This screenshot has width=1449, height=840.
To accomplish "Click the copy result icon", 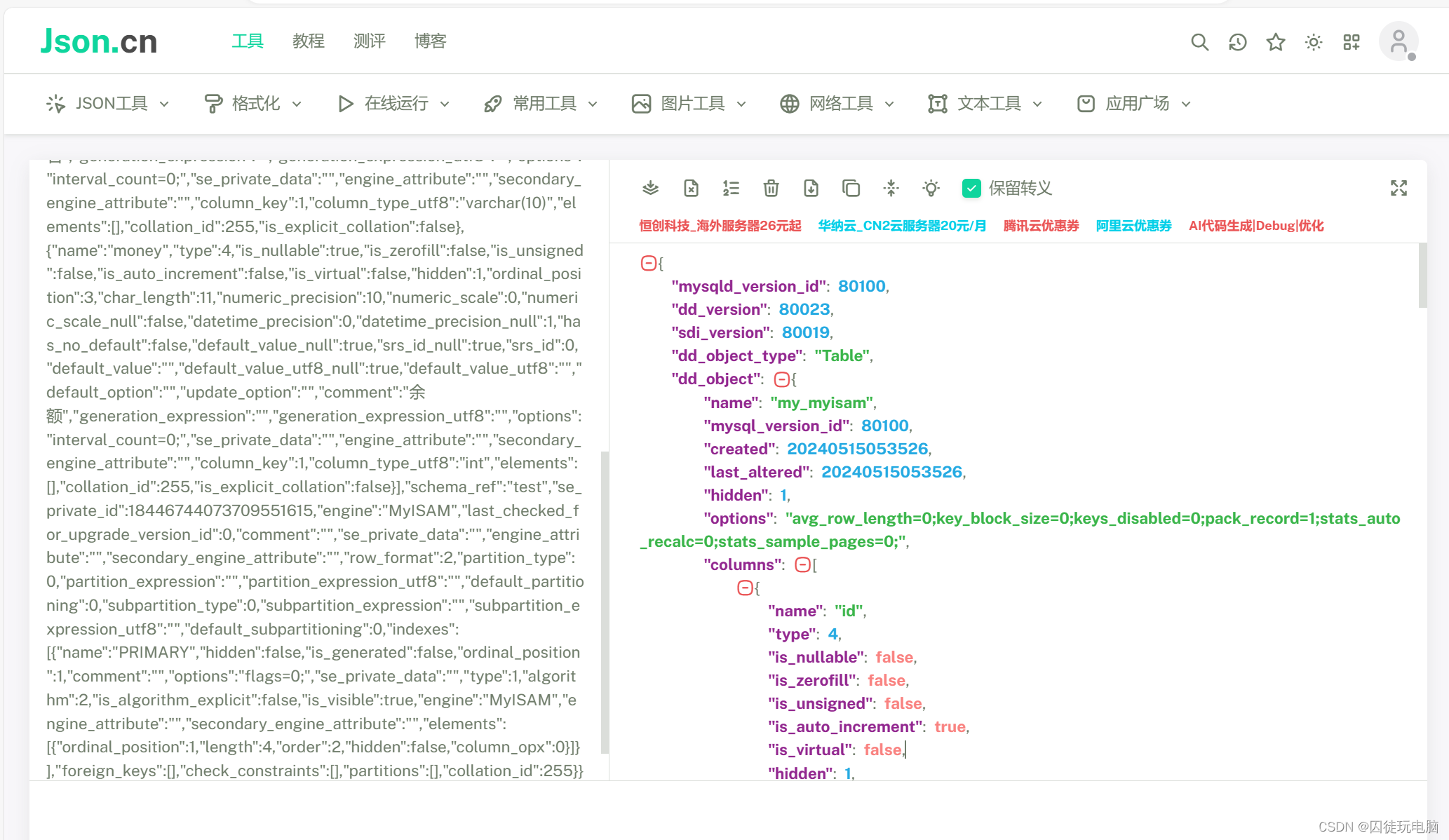I will pyautogui.click(x=851, y=188).
